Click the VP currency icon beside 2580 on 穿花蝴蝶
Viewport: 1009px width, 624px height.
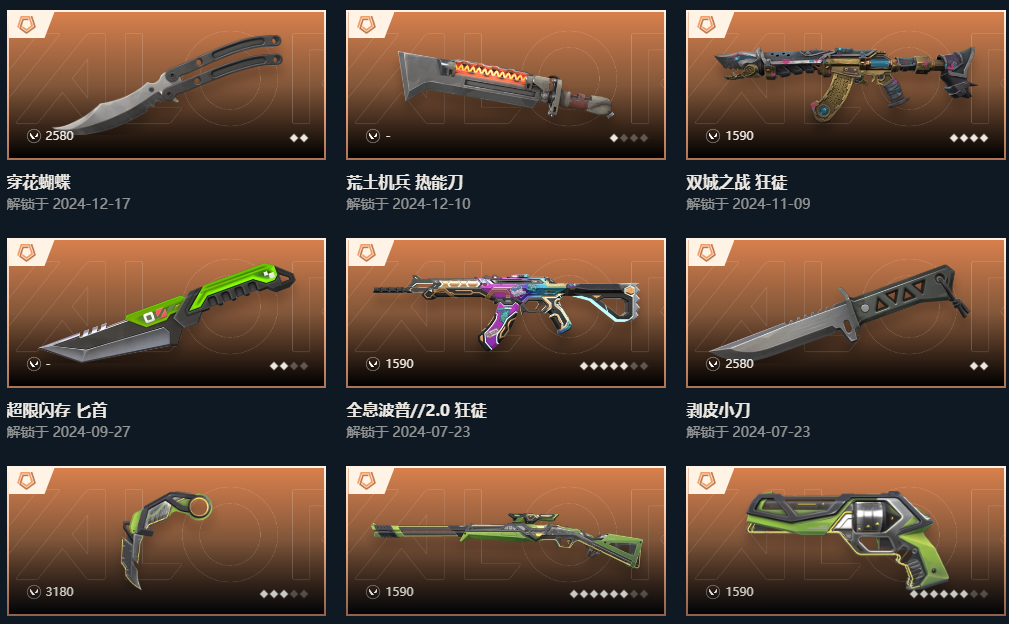33,136
